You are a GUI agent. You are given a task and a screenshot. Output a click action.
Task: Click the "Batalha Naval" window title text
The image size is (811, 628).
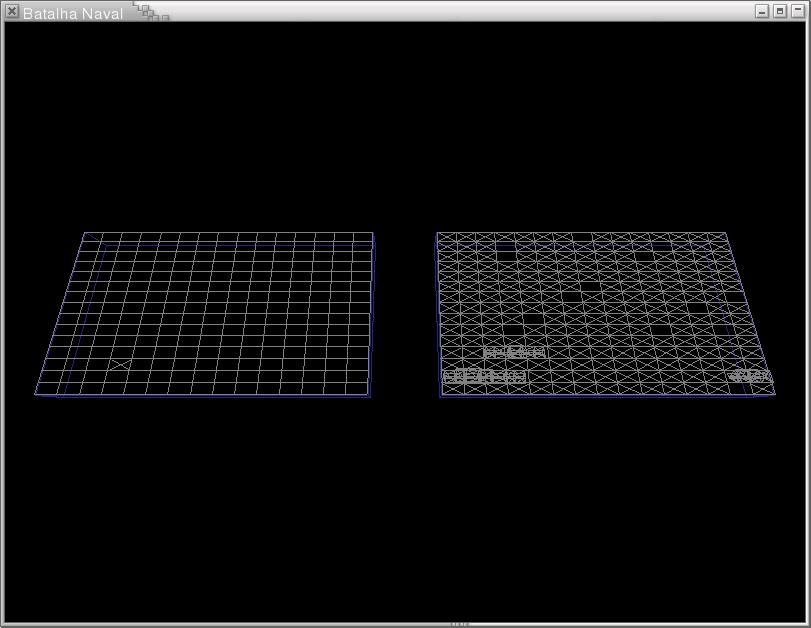coord(73,14)
